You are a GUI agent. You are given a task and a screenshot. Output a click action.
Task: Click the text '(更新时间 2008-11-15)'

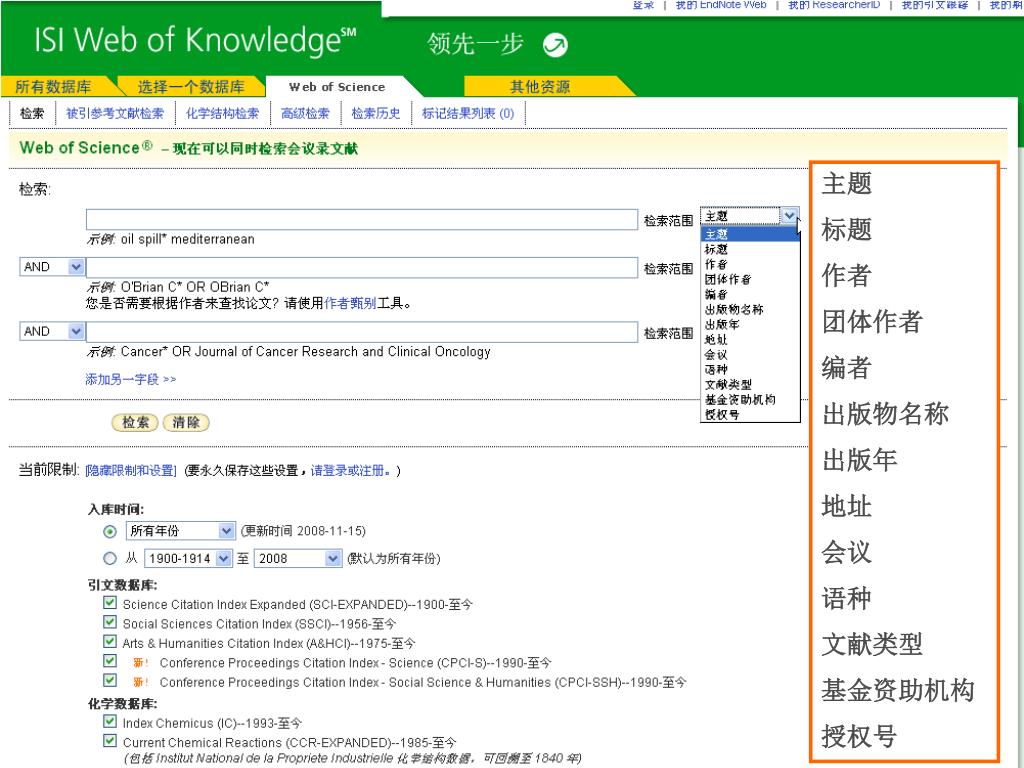tap(303, 531)
